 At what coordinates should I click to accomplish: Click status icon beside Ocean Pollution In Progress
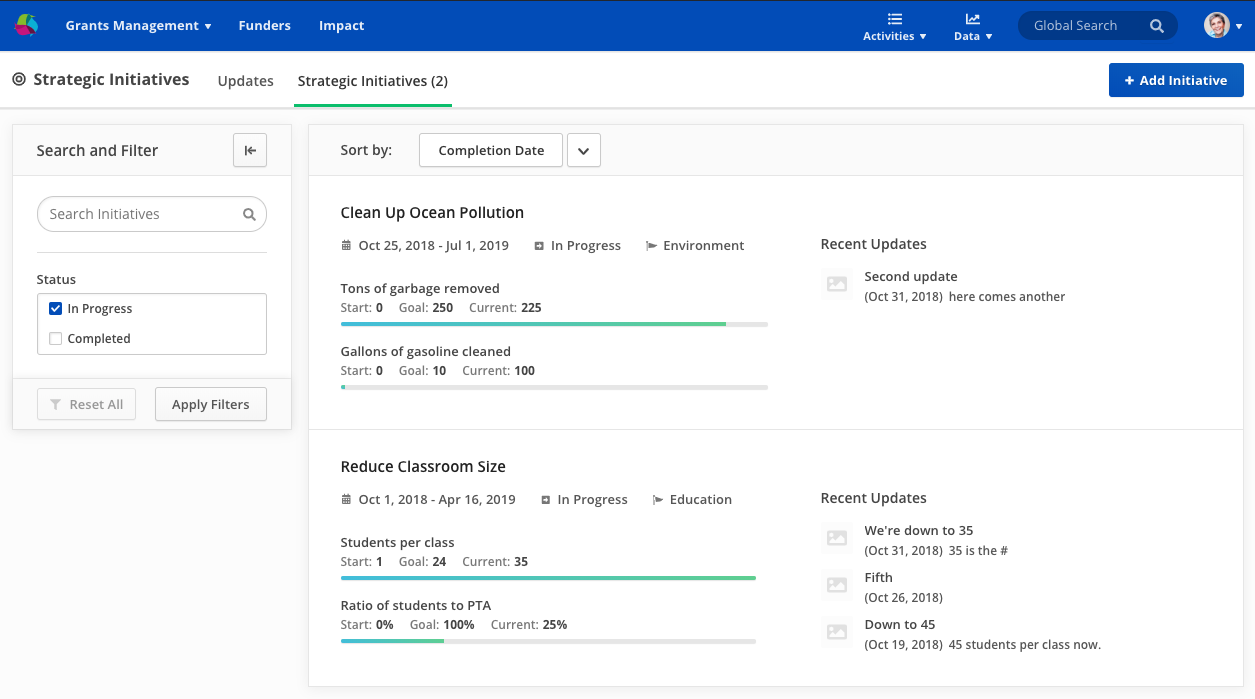[x=539, y=245]
